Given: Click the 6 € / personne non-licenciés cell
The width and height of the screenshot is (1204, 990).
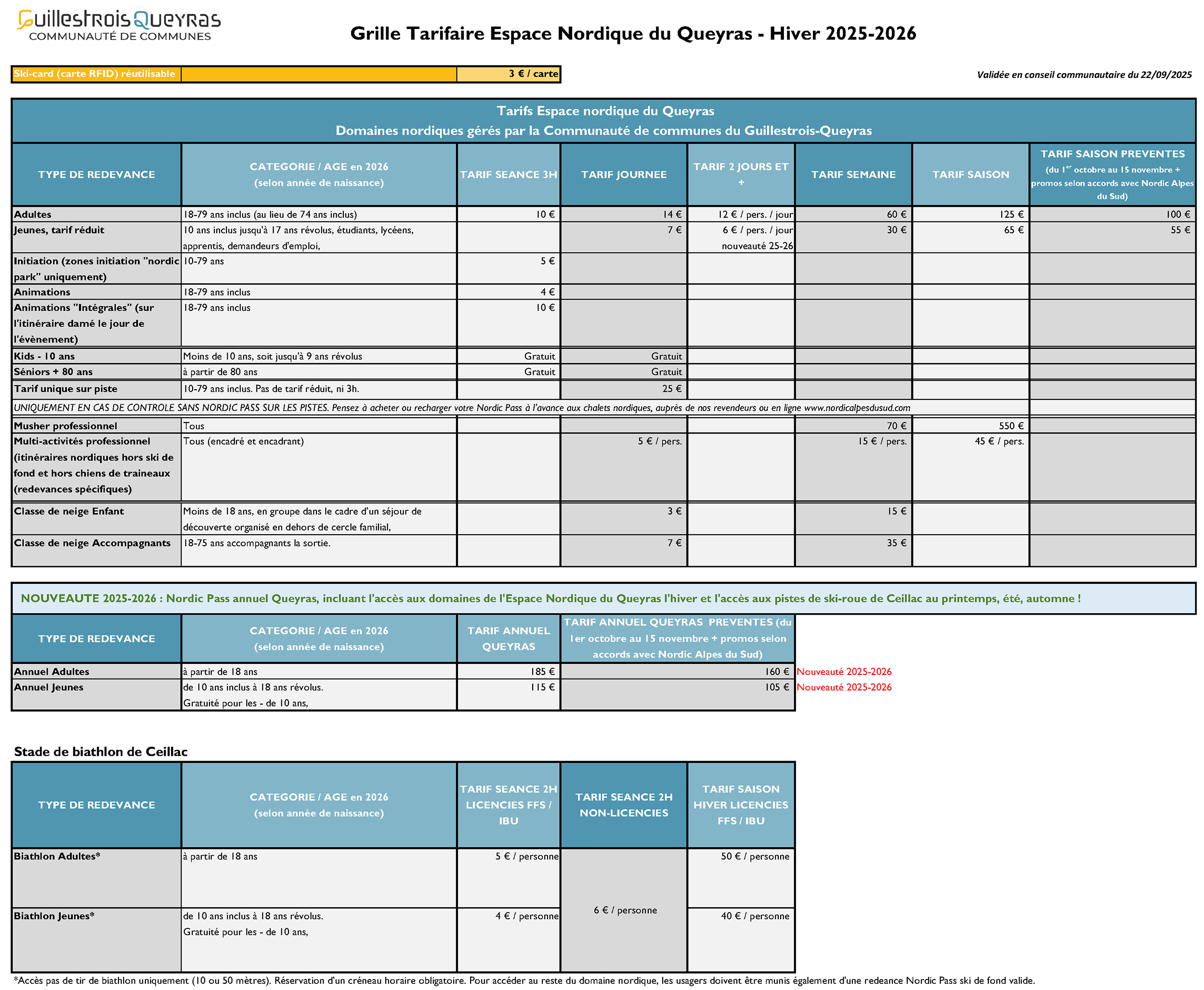Looking at the screenshot, I should tap(625, 910).
